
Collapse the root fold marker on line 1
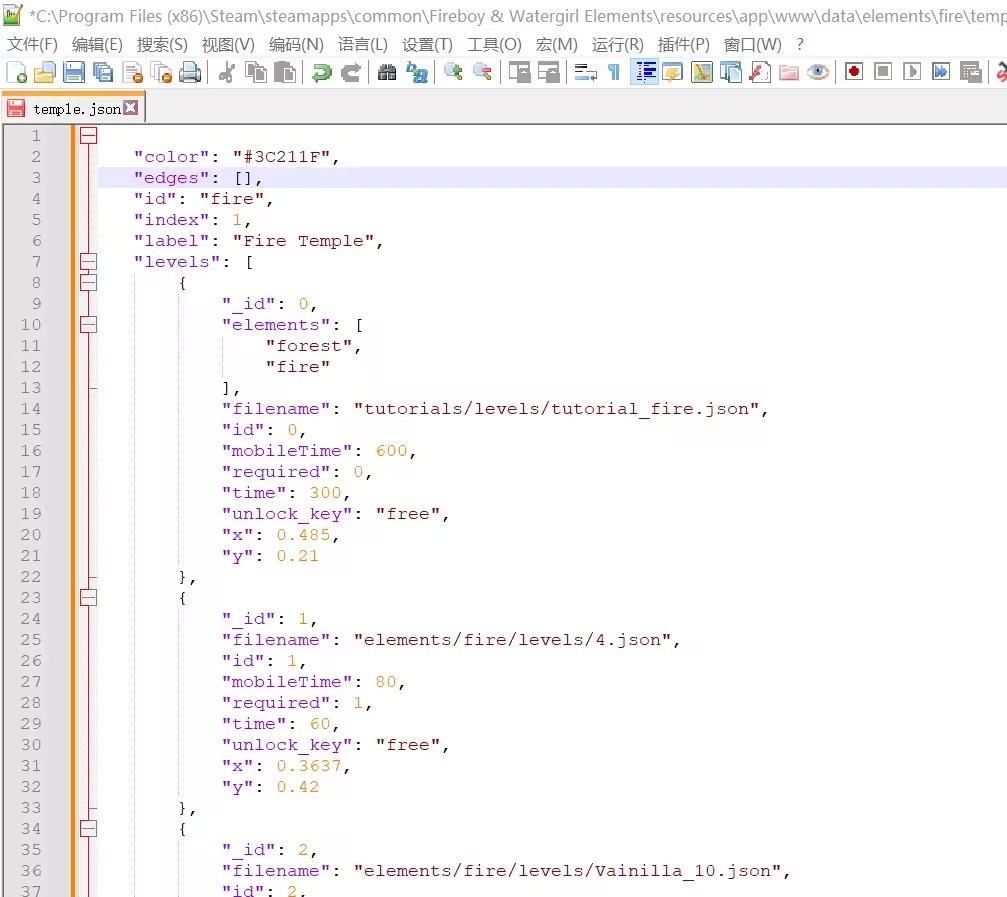tap(89, 135)
